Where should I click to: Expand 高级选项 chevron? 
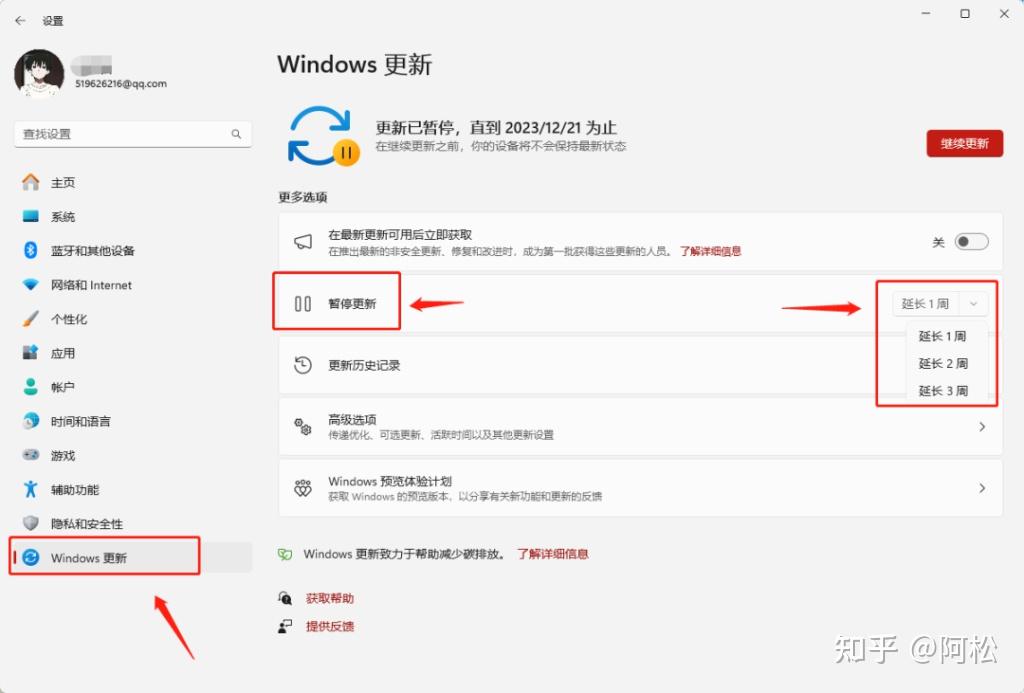982,427
